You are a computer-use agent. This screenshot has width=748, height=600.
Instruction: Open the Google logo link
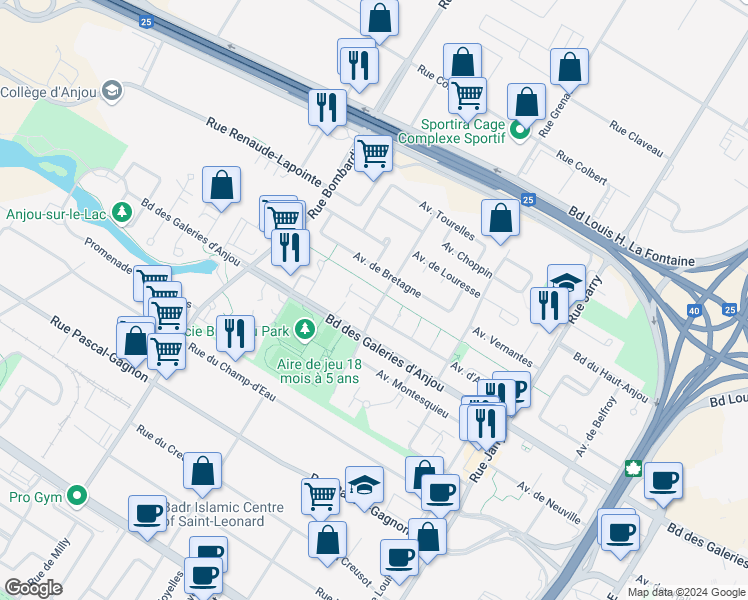(x=33, y=588)
